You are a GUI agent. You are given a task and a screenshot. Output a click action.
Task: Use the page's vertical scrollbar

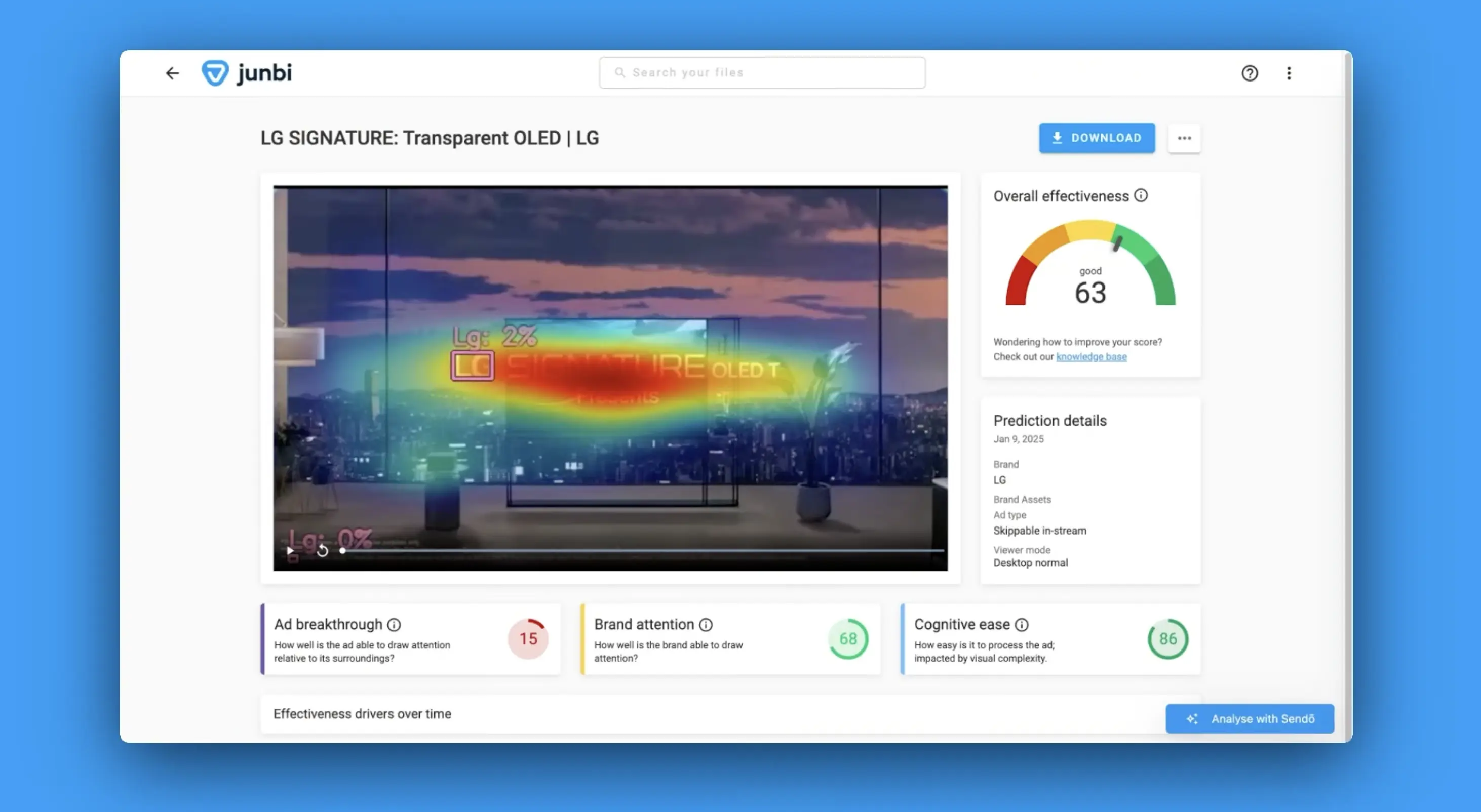tap(1348, 396)
